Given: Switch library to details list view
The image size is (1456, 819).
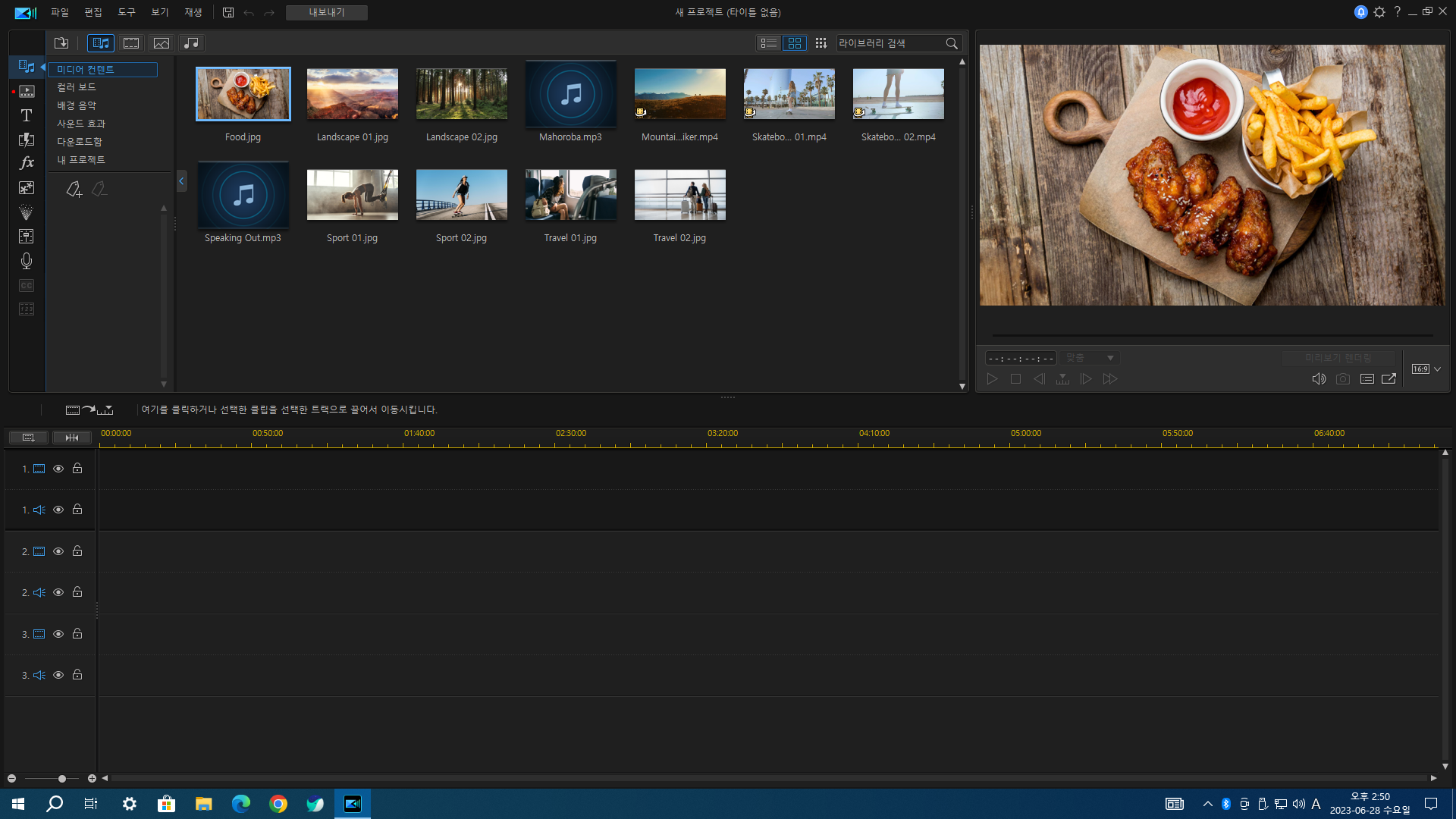Looking at the screenshot, I should (768, 43).
